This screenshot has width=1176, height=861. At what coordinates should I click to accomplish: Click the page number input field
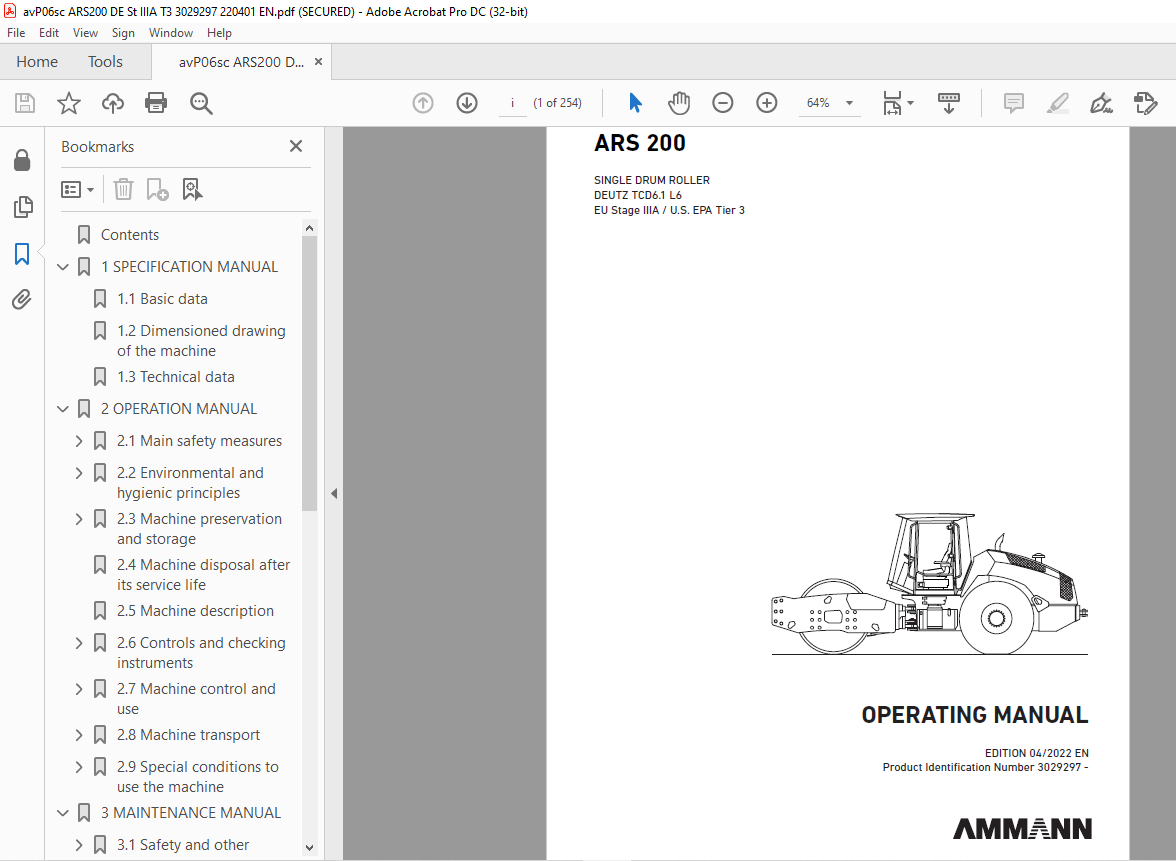(x=513, y=103)
